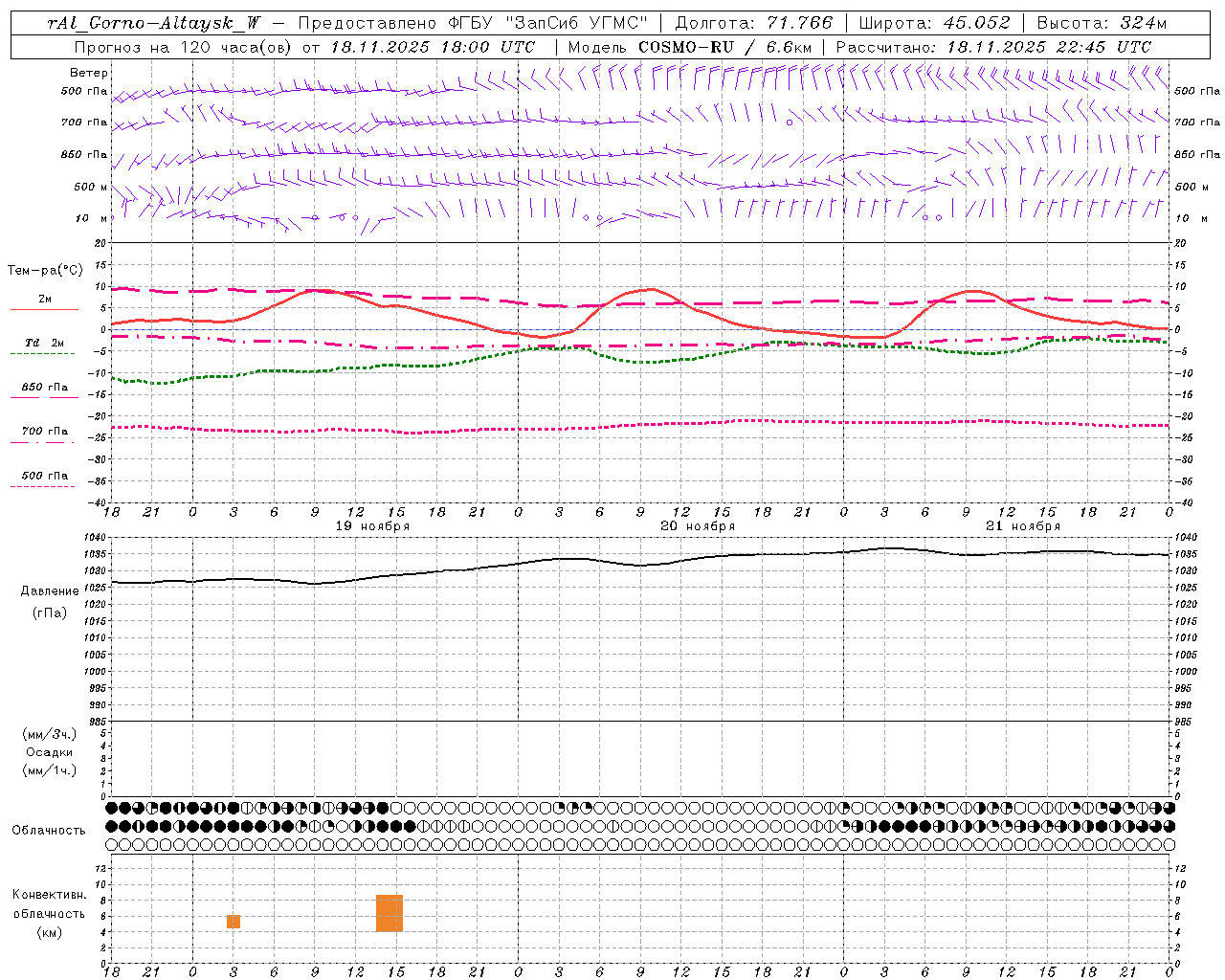The image size is (1225, 980).
Task: Click the 20 ноября date label
Action: pos(698,526)
